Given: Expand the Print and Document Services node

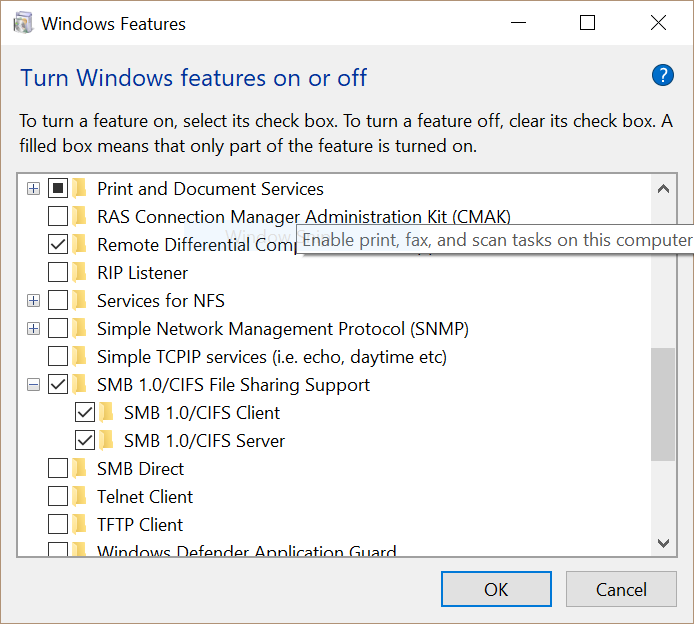Looking at the screenshot, I should point(33,189).
